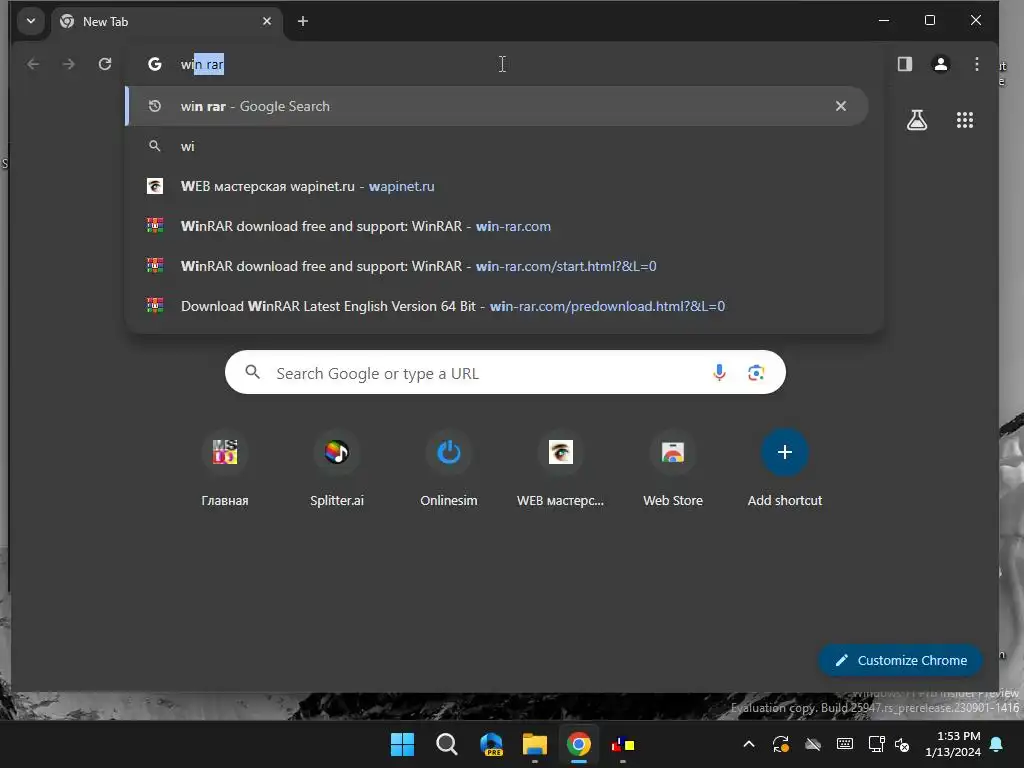Click the Google G icon in address bar
Image resolution: width=1024 pixels, height=768 pixels.
[155, 64]
